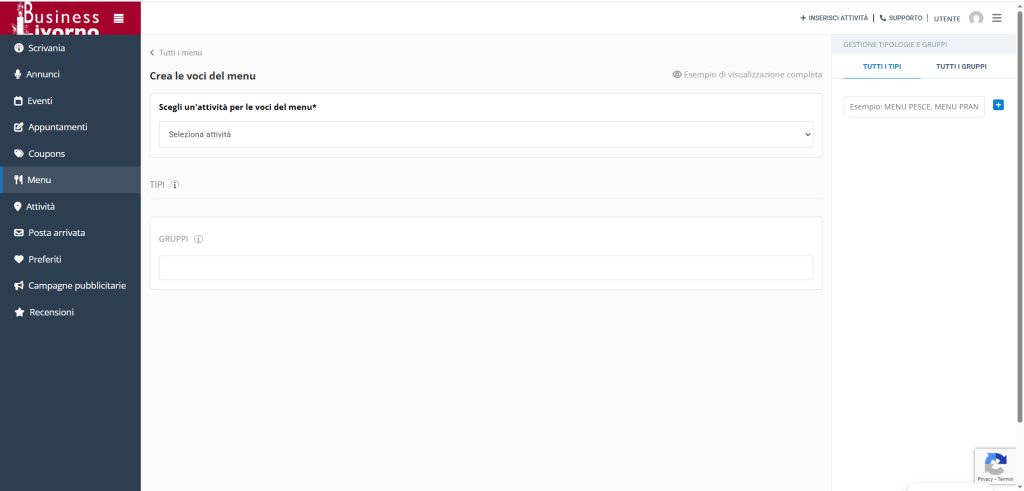Click the hamburger icon beside Business Livorno logo
1024x491 pixels.
click(119, 17)
